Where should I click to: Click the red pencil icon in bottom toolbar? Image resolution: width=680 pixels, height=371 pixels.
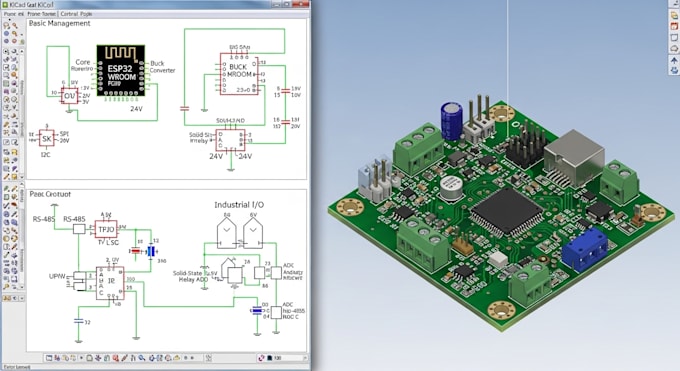pos(124,358)
